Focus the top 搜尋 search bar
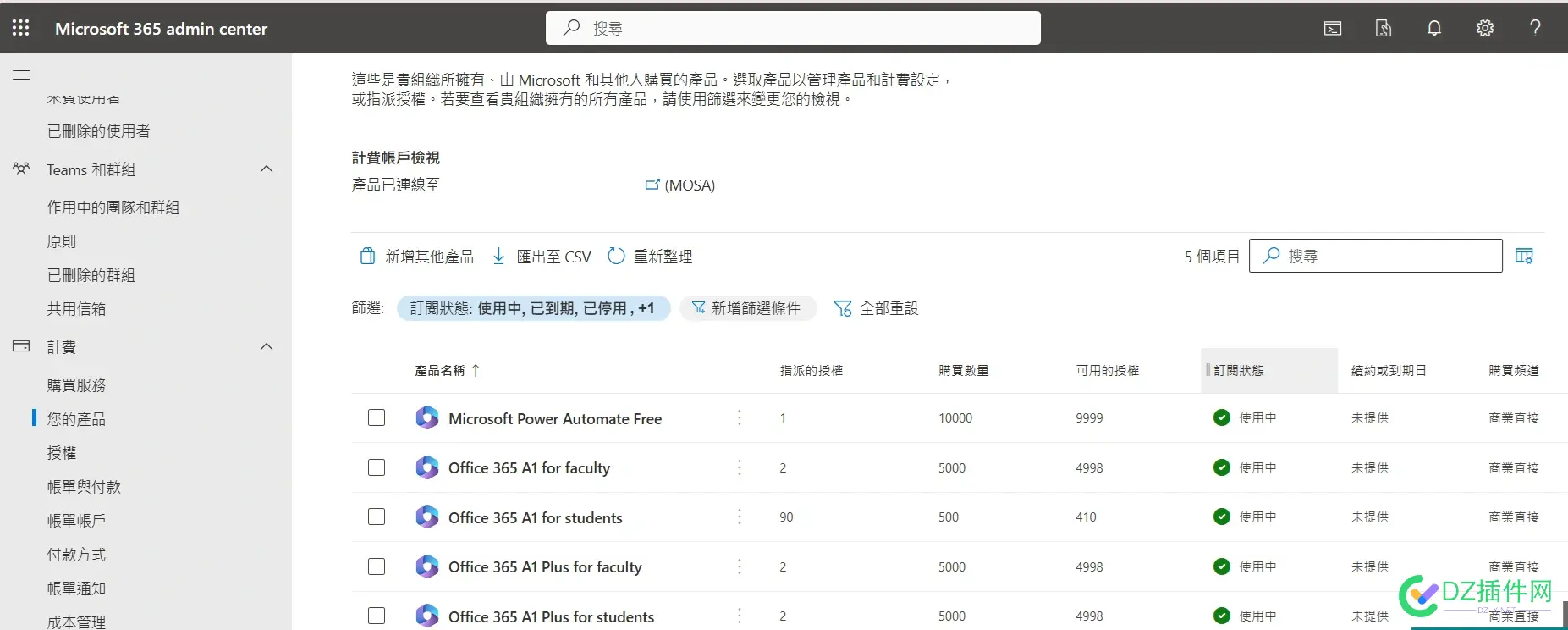This screenshot has width=1568, height=630. coord(793,28)
